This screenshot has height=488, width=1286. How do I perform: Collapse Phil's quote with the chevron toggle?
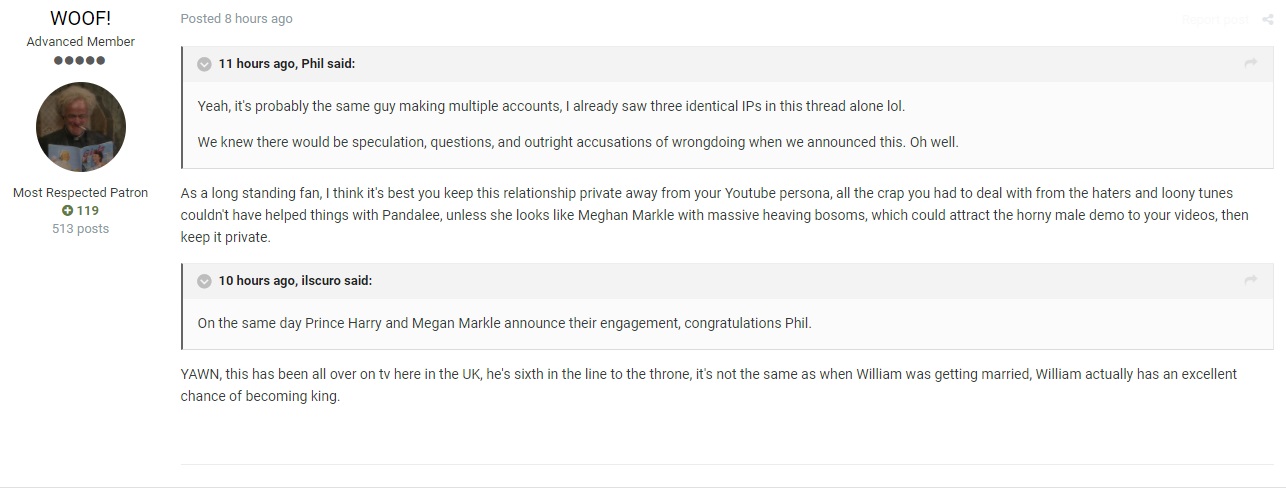204,64
